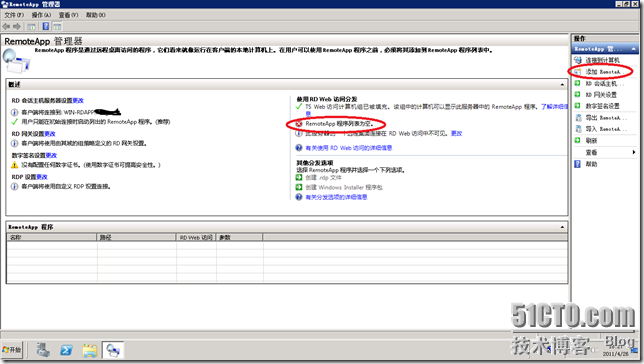Click the taskbar clock date 2011/4/26
Viewport: 644px width, 364px height.
pyautogui.click(x=615, y=354)
